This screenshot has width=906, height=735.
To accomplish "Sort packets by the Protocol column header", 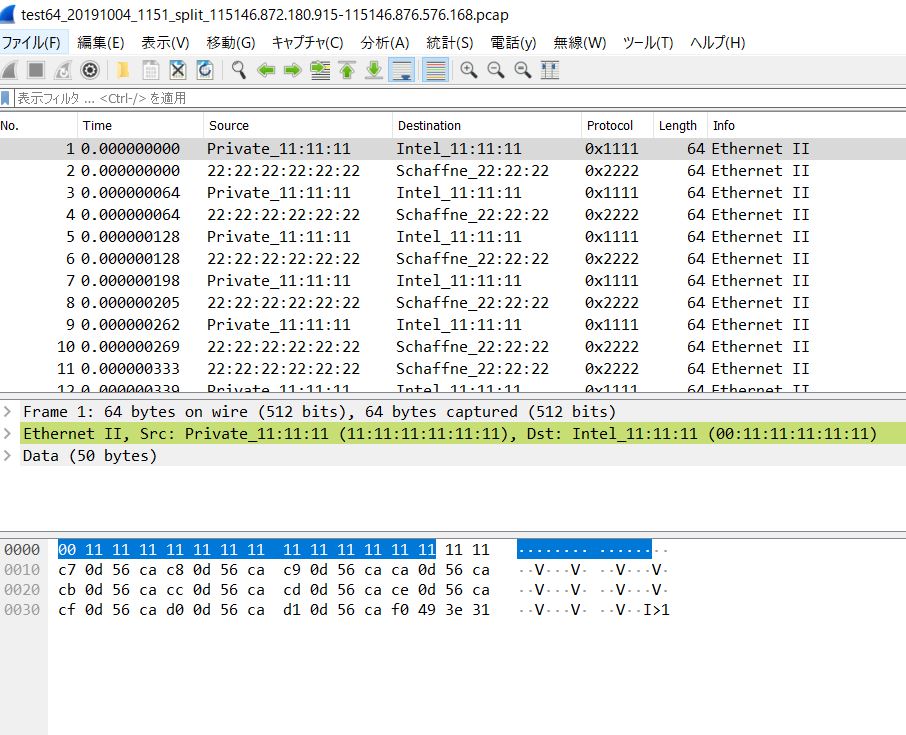I will pyautogui.click(x=610, y=126).
